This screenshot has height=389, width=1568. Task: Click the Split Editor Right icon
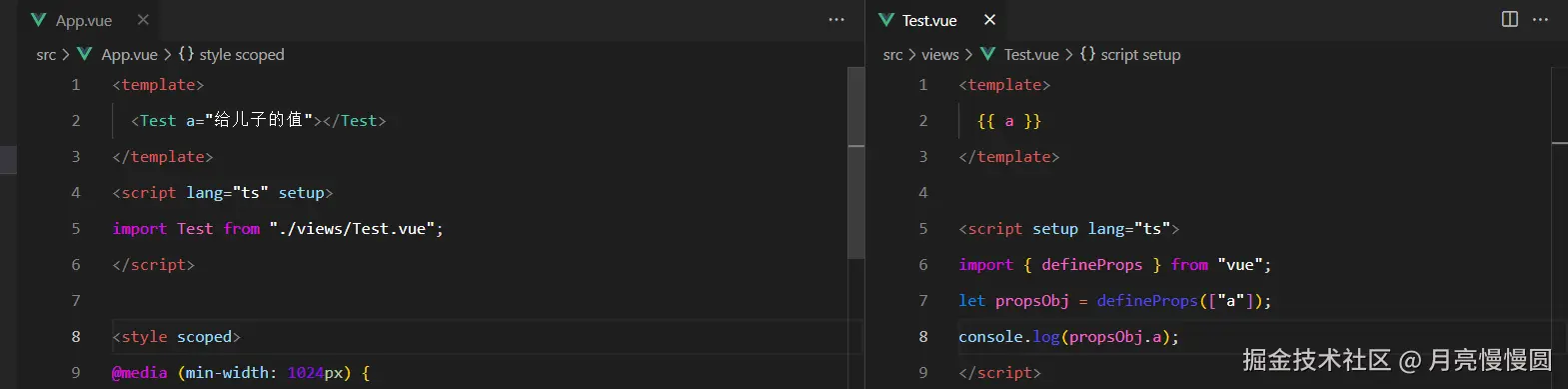[1510, 20]
